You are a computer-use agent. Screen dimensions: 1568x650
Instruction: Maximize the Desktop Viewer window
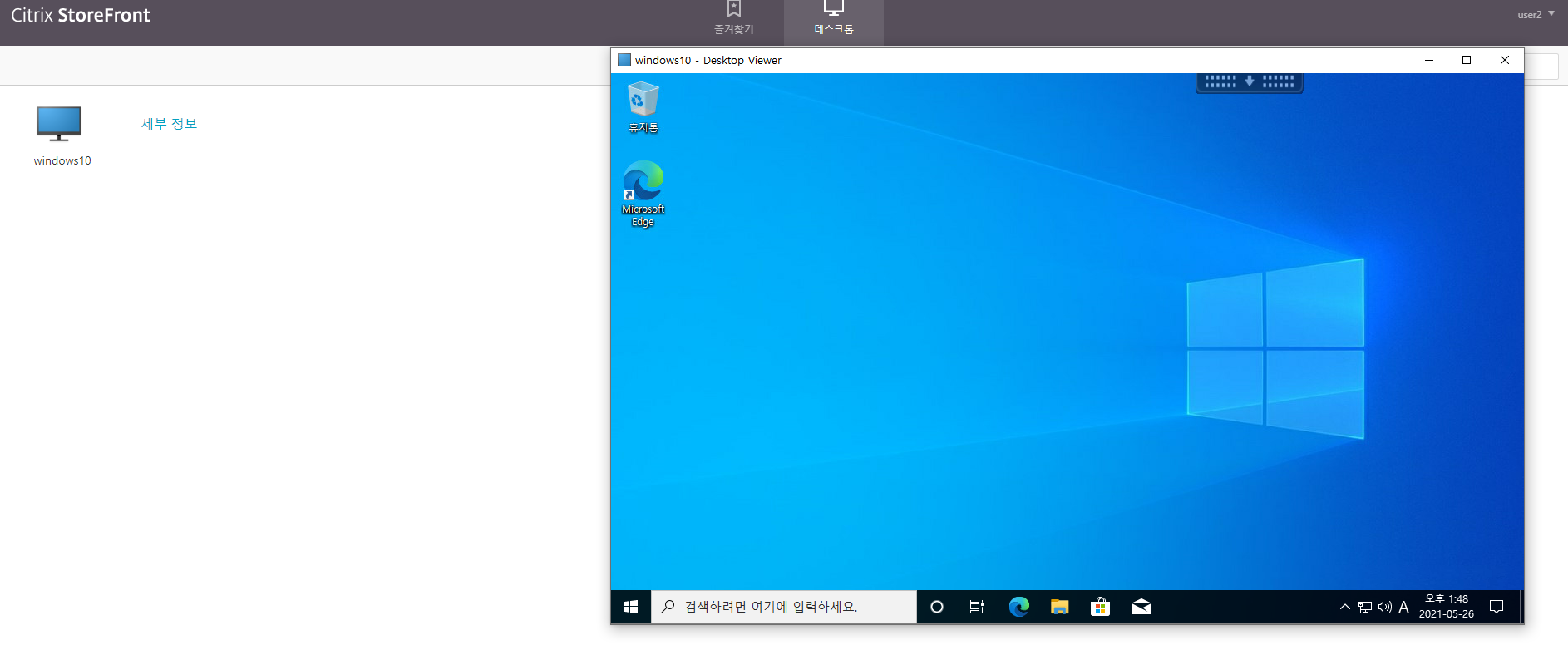(1467, 60)
